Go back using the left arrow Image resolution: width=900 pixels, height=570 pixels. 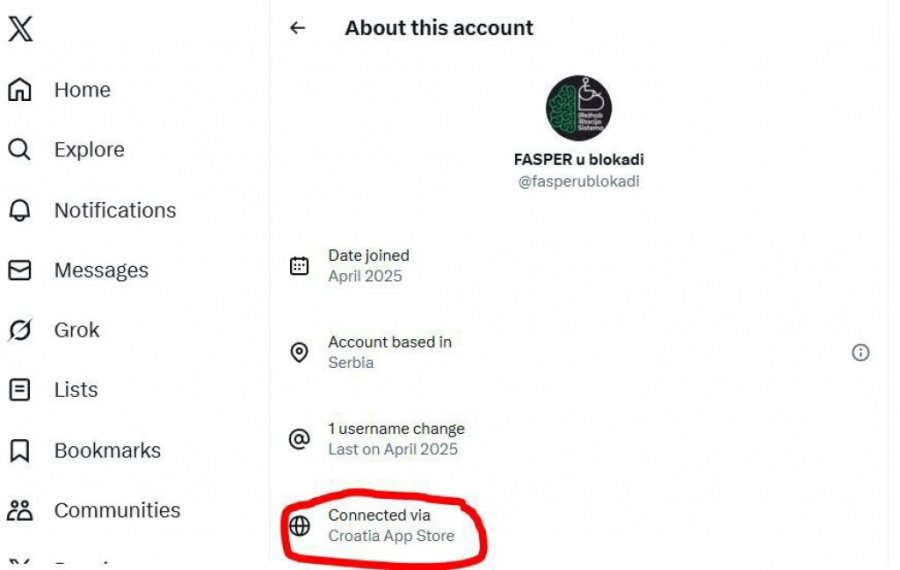pos(297,28)
